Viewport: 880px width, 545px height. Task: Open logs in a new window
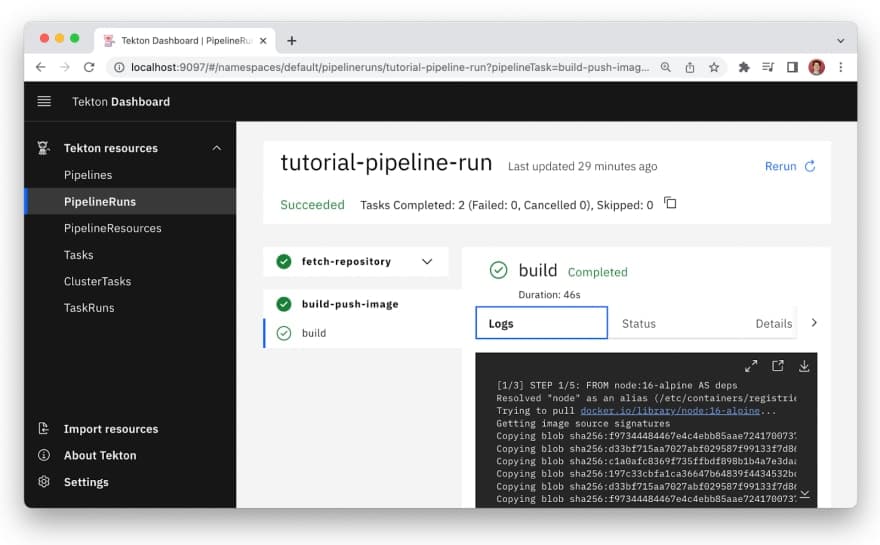pos(778,366)
